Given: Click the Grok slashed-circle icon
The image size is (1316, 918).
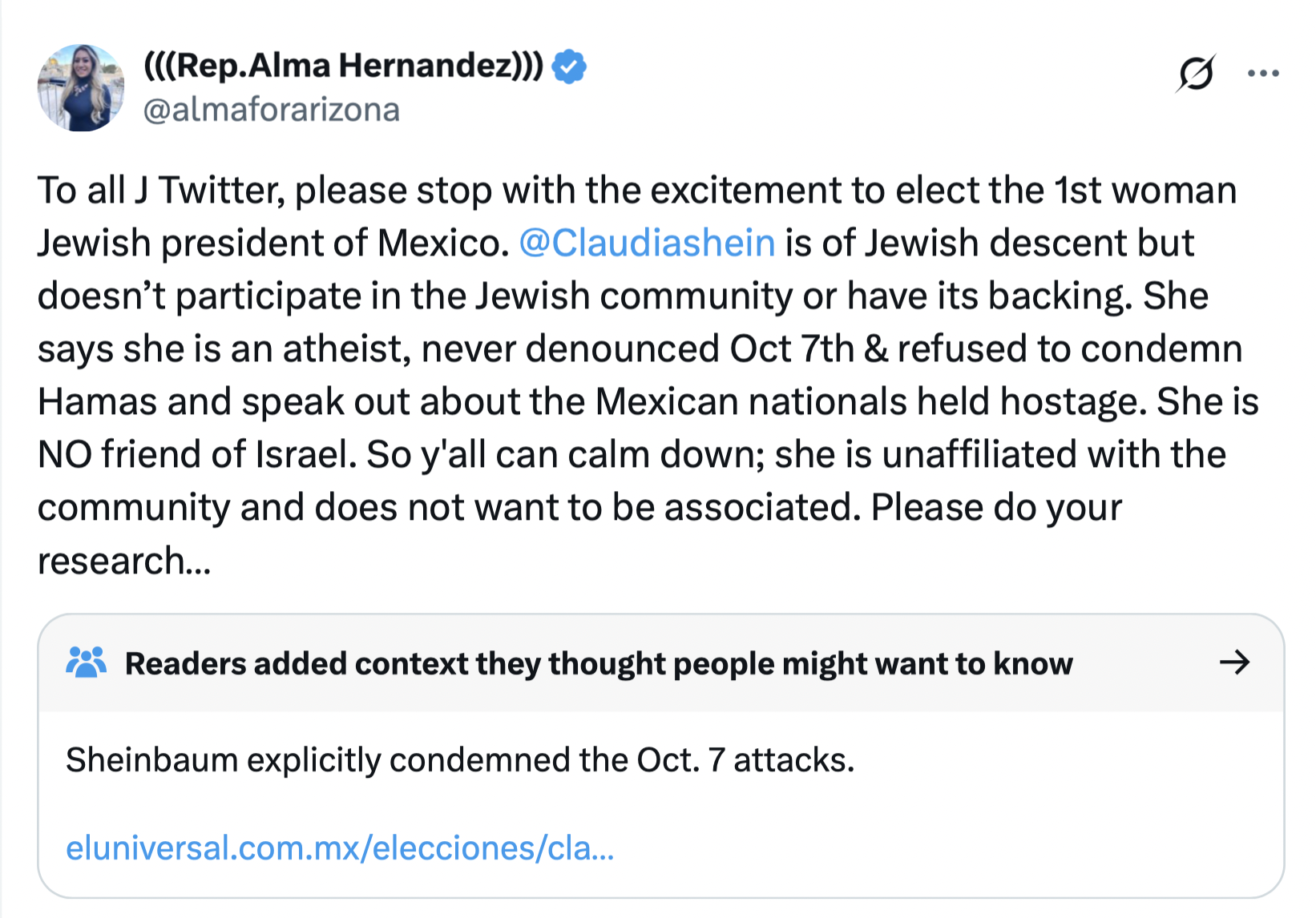Looking at the screenshot, I should click(x=1196, y=74).
